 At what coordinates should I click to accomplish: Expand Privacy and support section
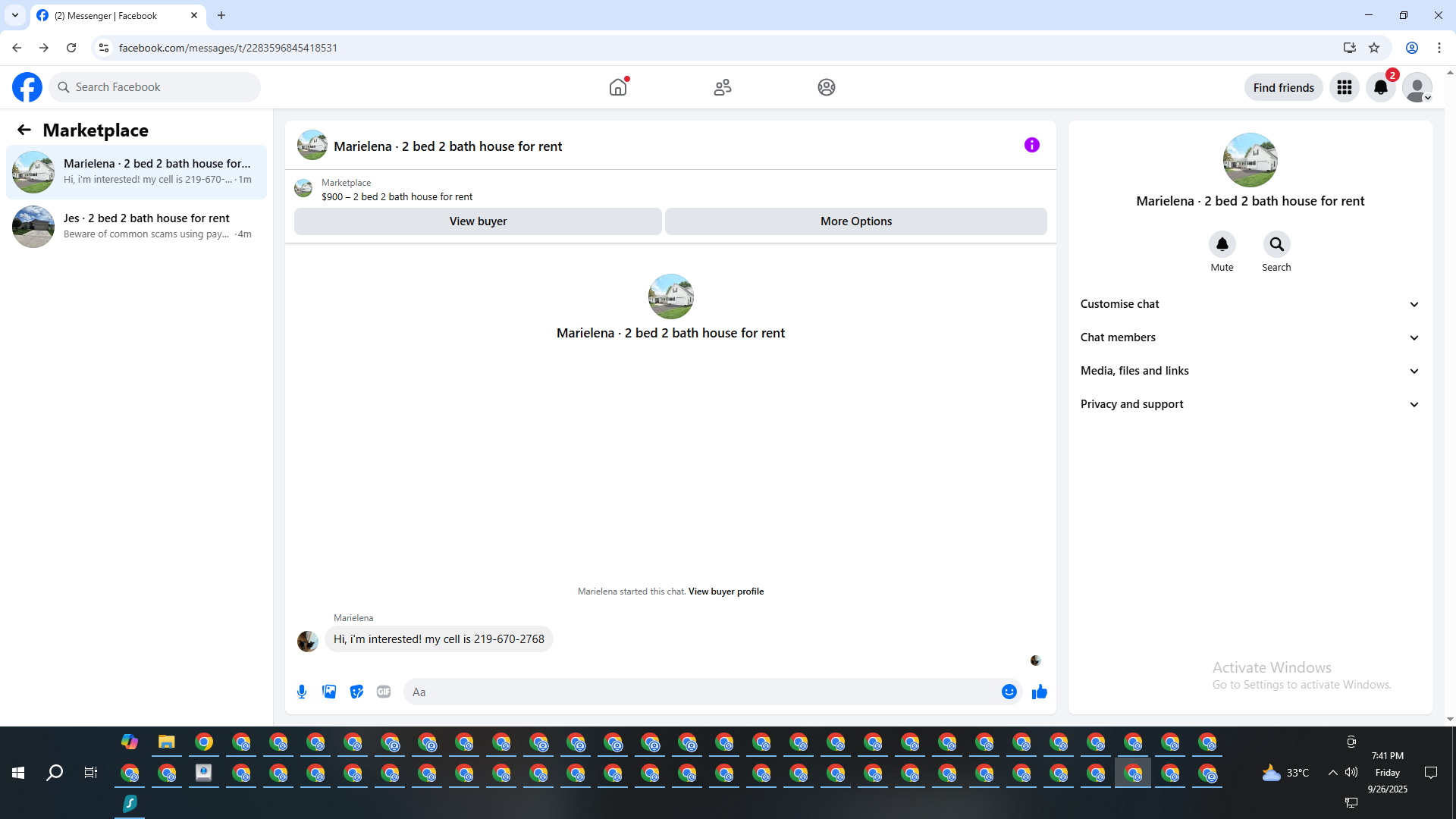[1249, 404]
